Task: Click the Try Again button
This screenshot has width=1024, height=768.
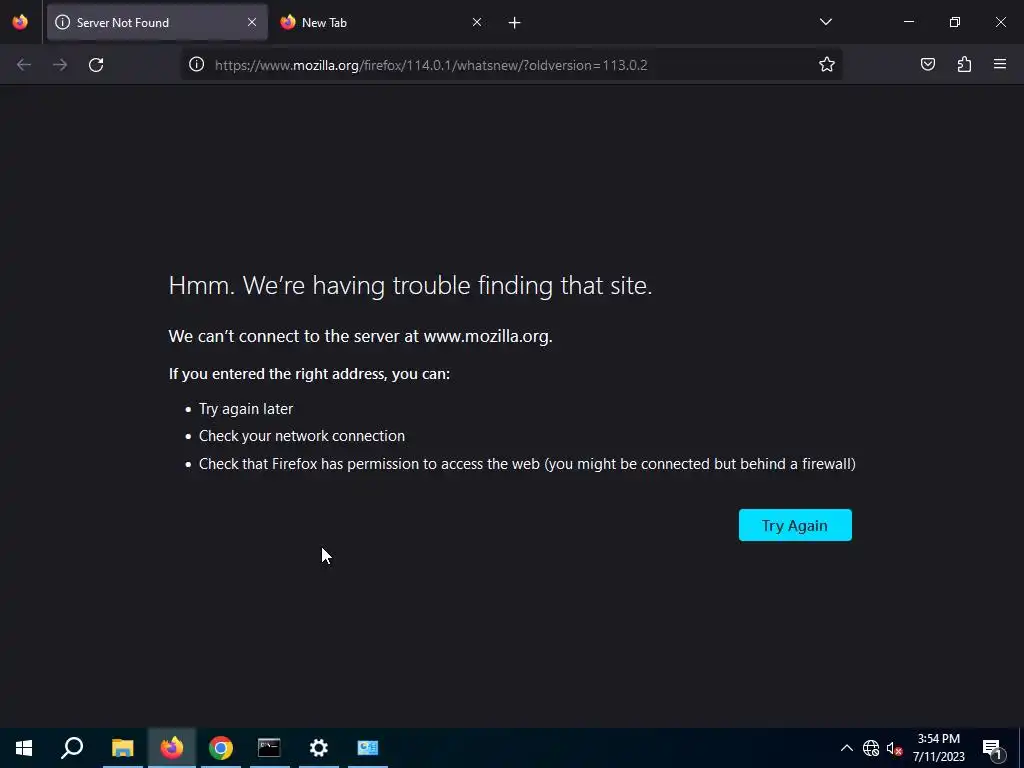Action: pyautogui.click(x=795, y=525)
